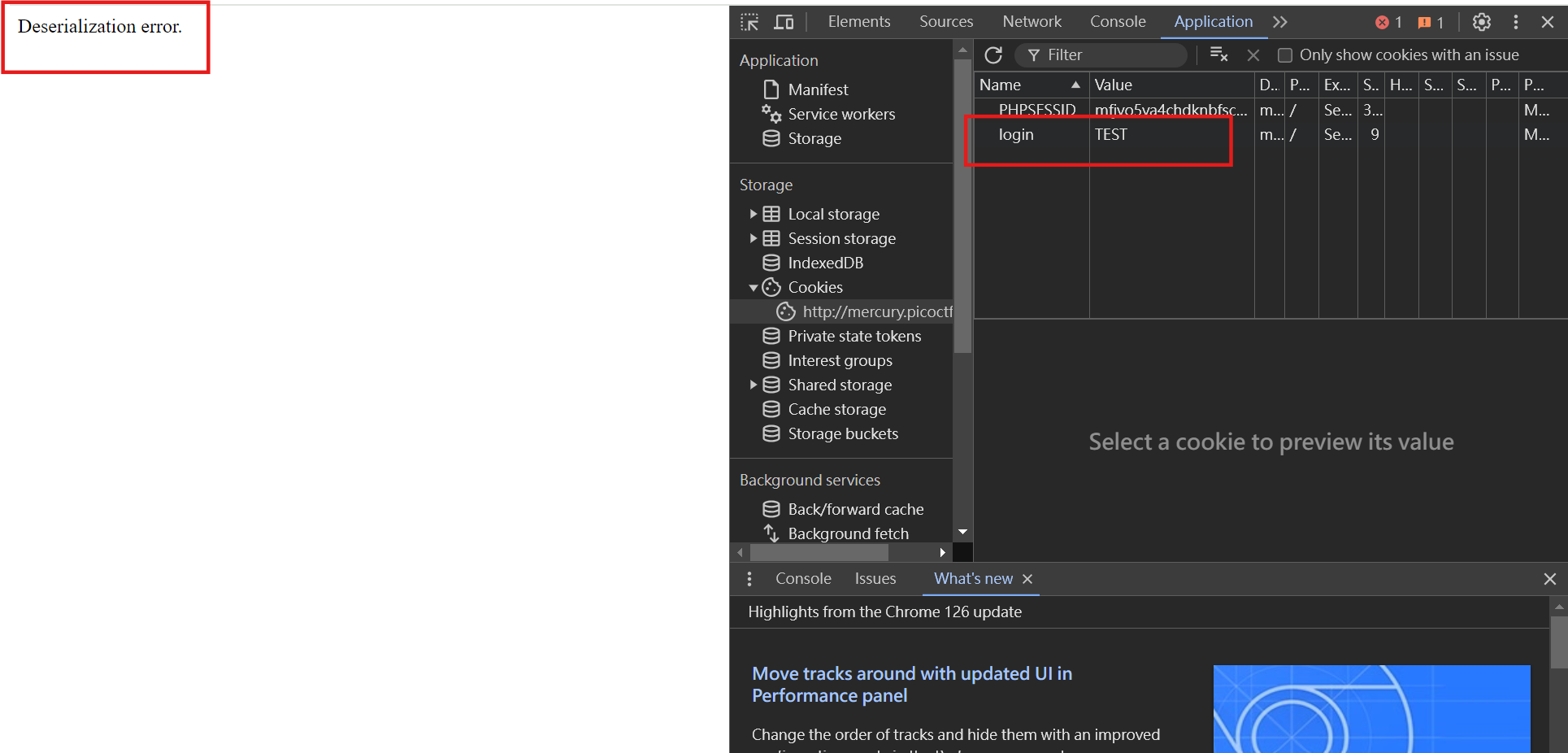
Task: Collapse the Cookies tree item
Action: point(753,287)
